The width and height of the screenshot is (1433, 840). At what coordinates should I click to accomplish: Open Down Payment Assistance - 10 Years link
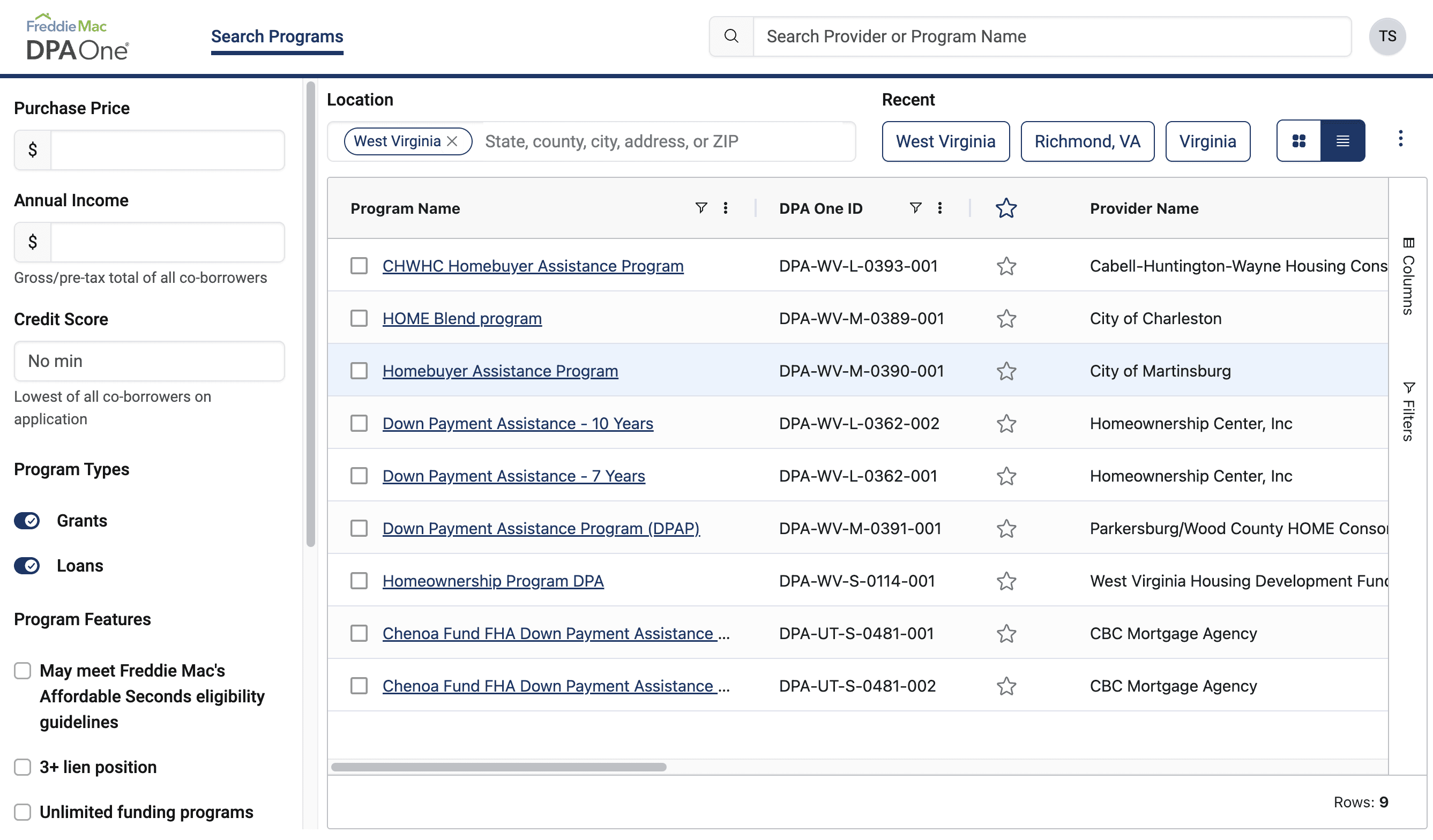pyautogui.click(x=518, y=424)
